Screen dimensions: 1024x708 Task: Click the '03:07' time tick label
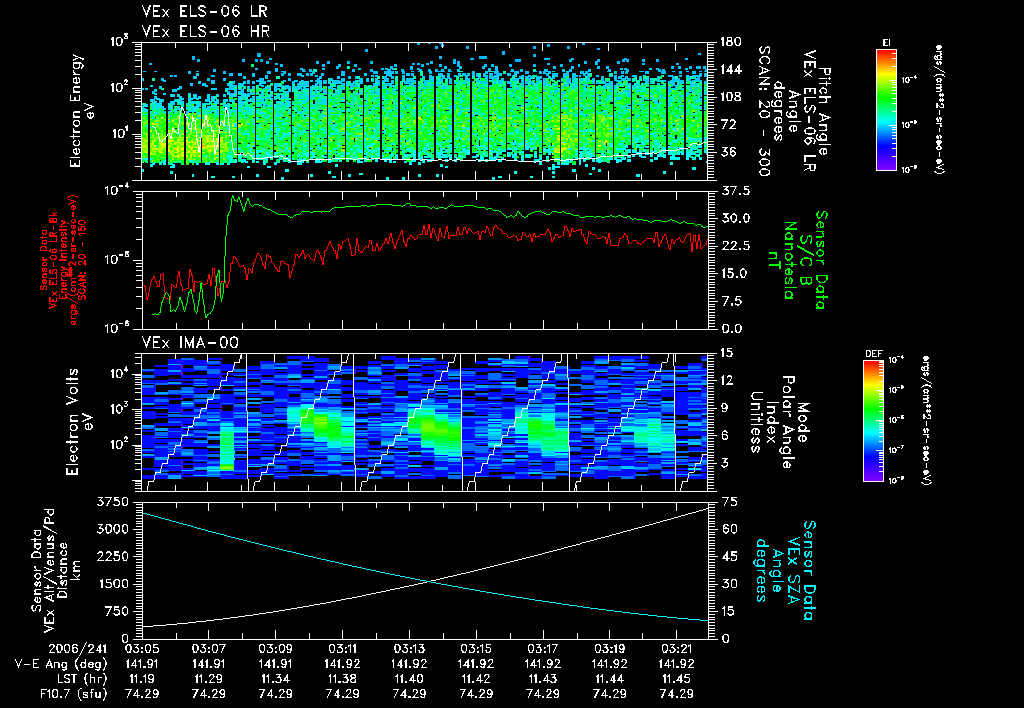pyautogui.click(x=208, y=649)
